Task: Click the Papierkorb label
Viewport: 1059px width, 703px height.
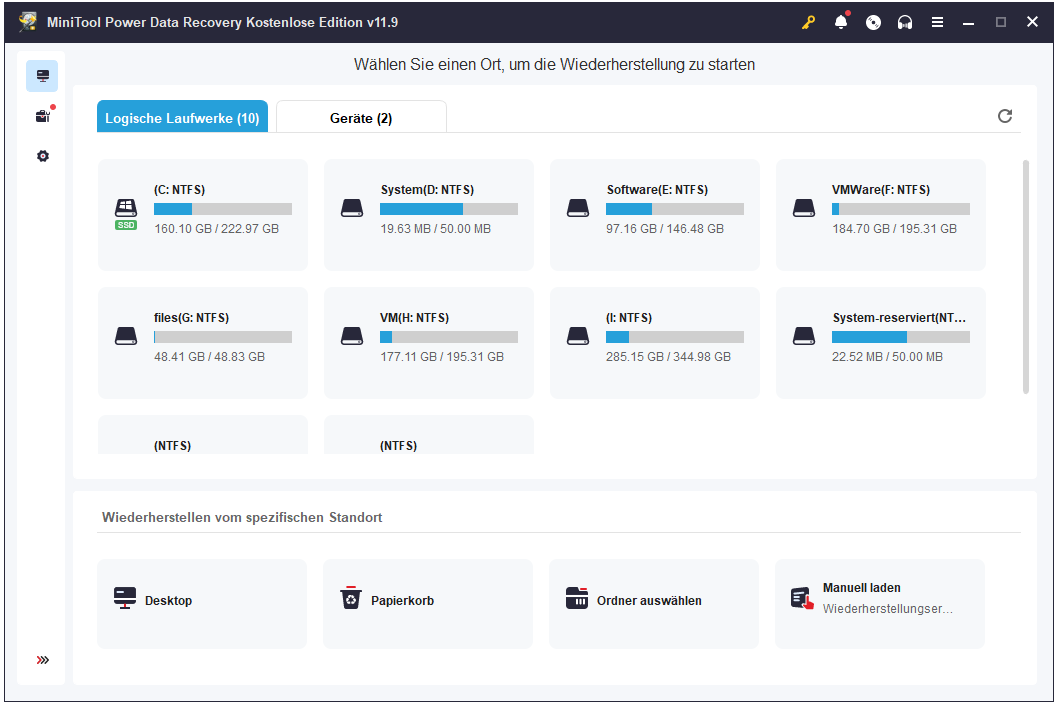Action: [403, 600]
